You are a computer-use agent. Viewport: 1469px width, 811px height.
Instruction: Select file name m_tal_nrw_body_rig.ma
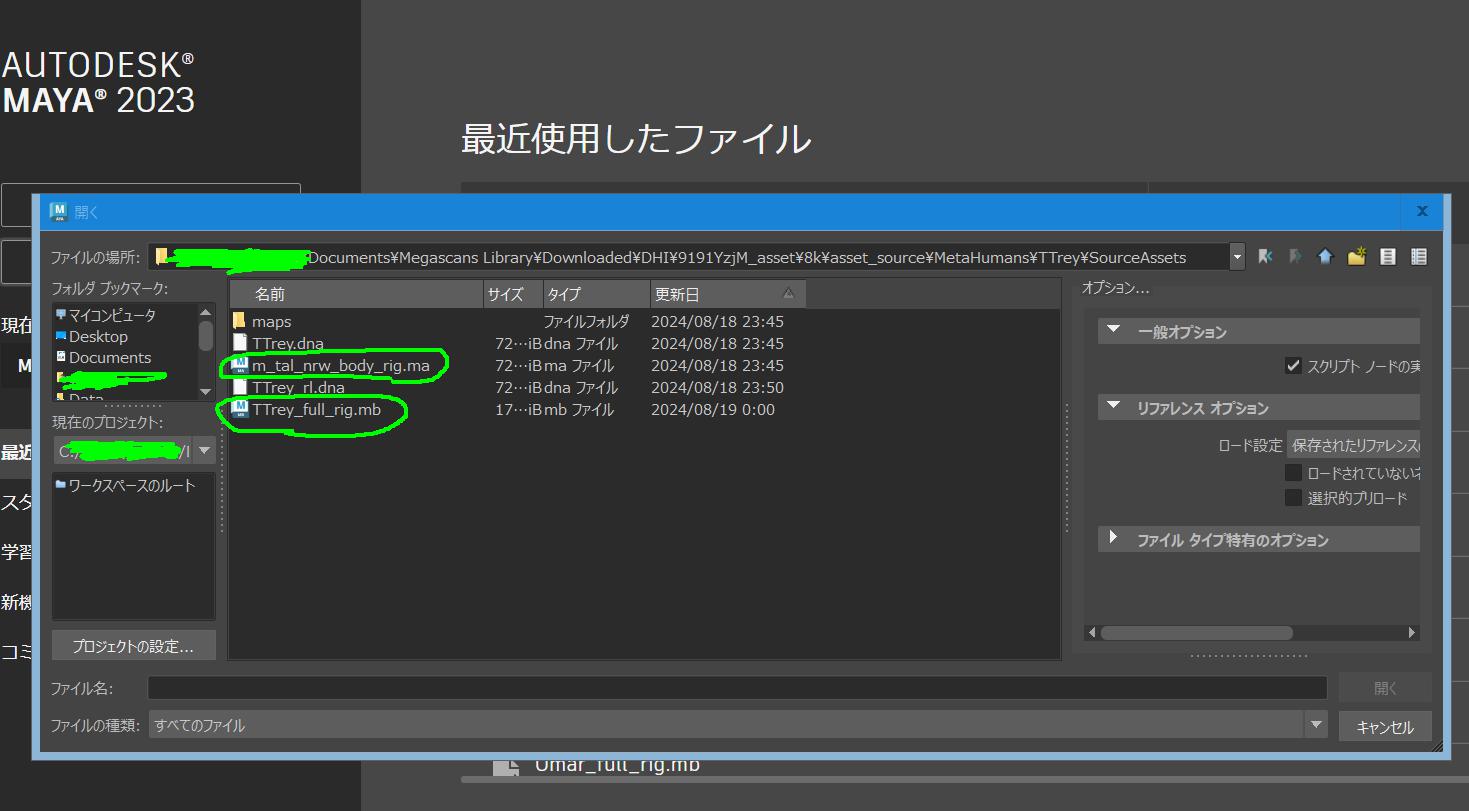click(340, 365)
